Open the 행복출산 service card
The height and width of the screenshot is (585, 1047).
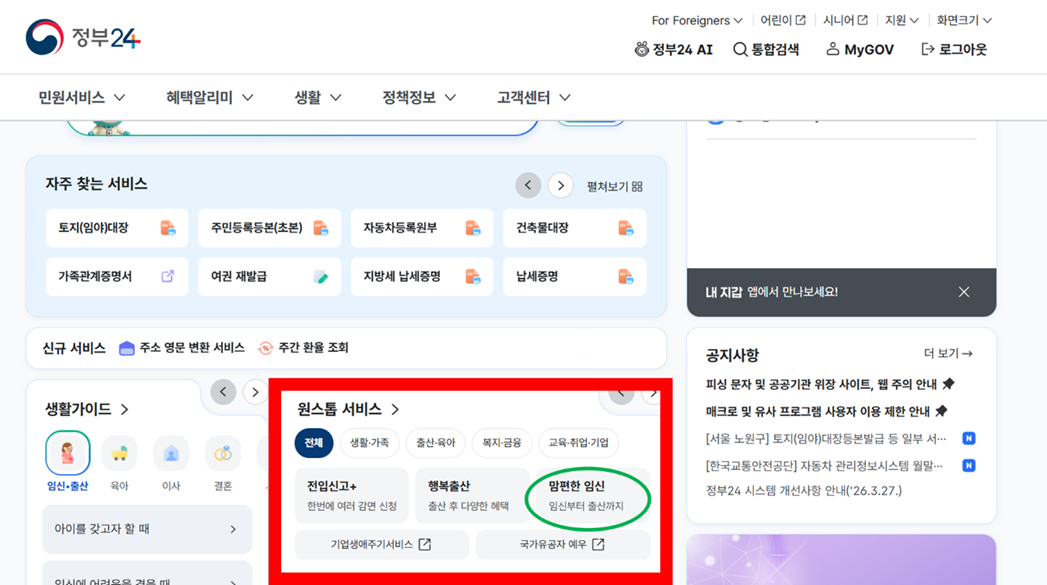coord(472,496)
